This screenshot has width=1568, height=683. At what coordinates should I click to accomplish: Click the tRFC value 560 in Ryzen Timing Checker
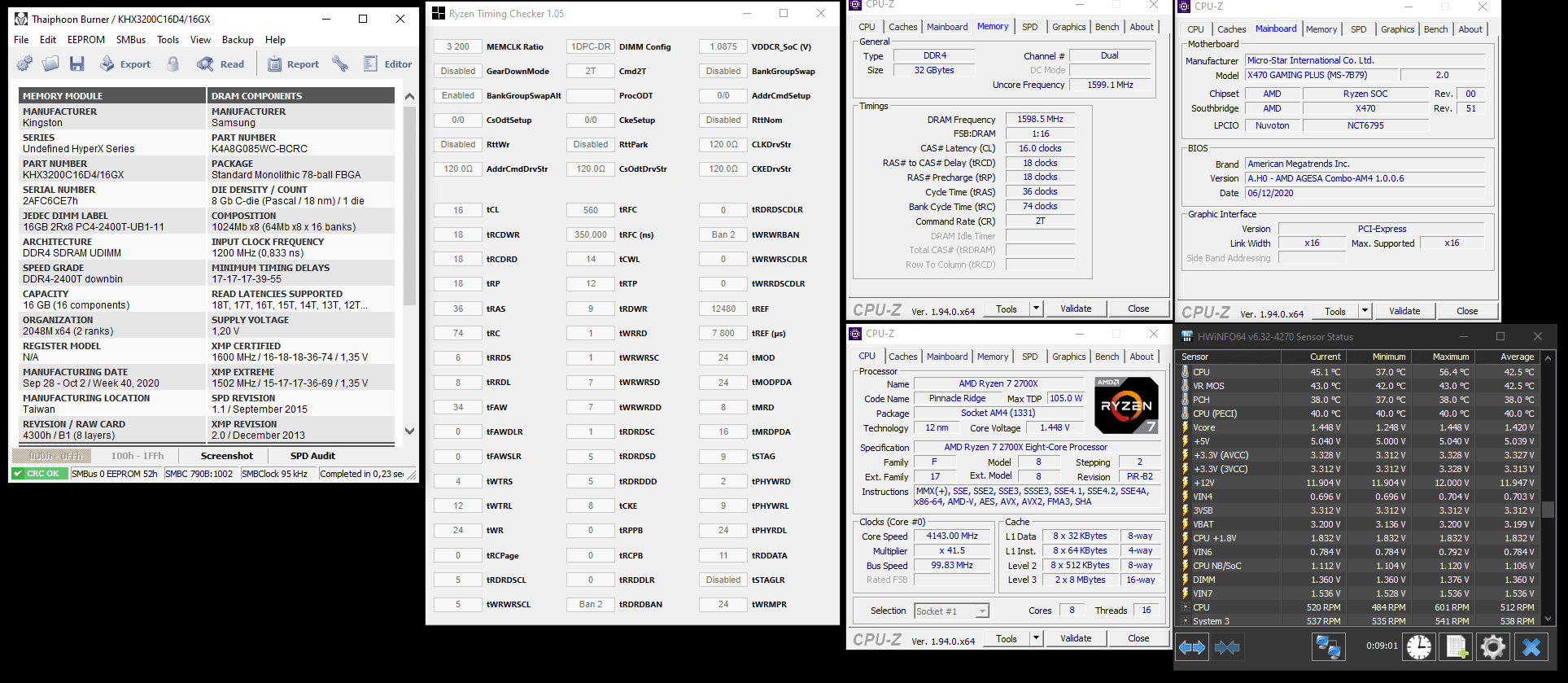click(x=591, y=210)
